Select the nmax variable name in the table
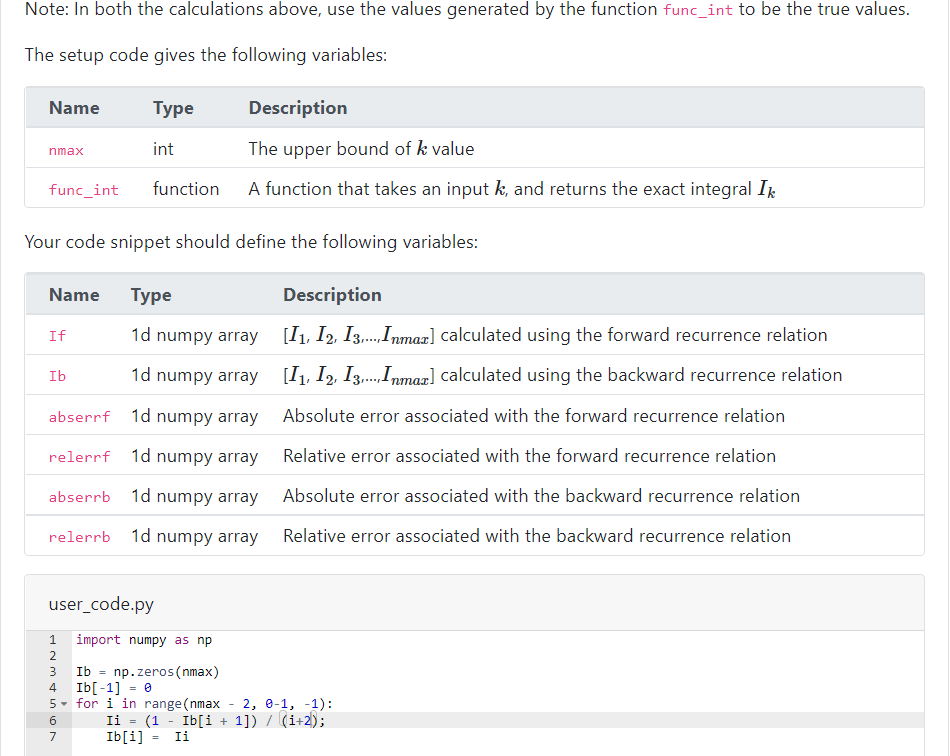 point(65,149)
